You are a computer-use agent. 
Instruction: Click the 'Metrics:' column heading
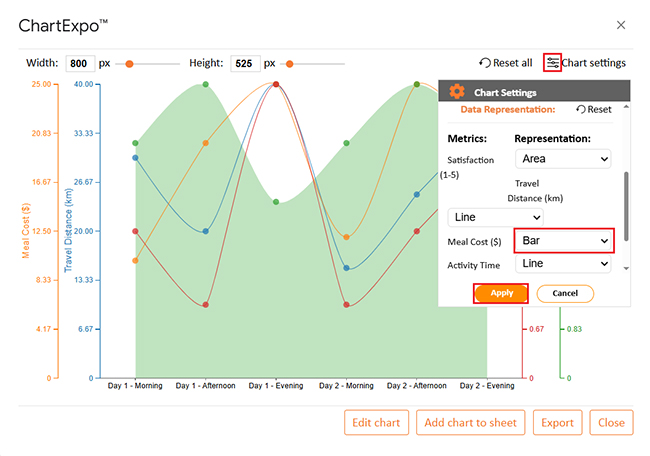click(x=467, y=138)
